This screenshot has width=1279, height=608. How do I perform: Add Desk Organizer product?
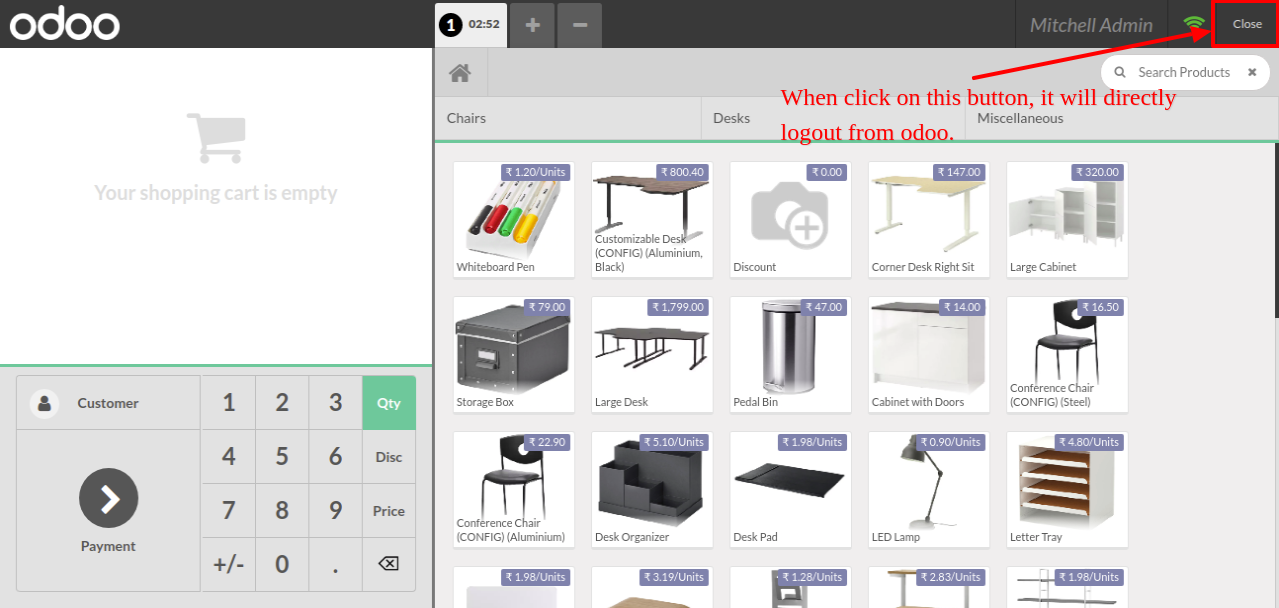pyautogui.click(x=652, y=489)
